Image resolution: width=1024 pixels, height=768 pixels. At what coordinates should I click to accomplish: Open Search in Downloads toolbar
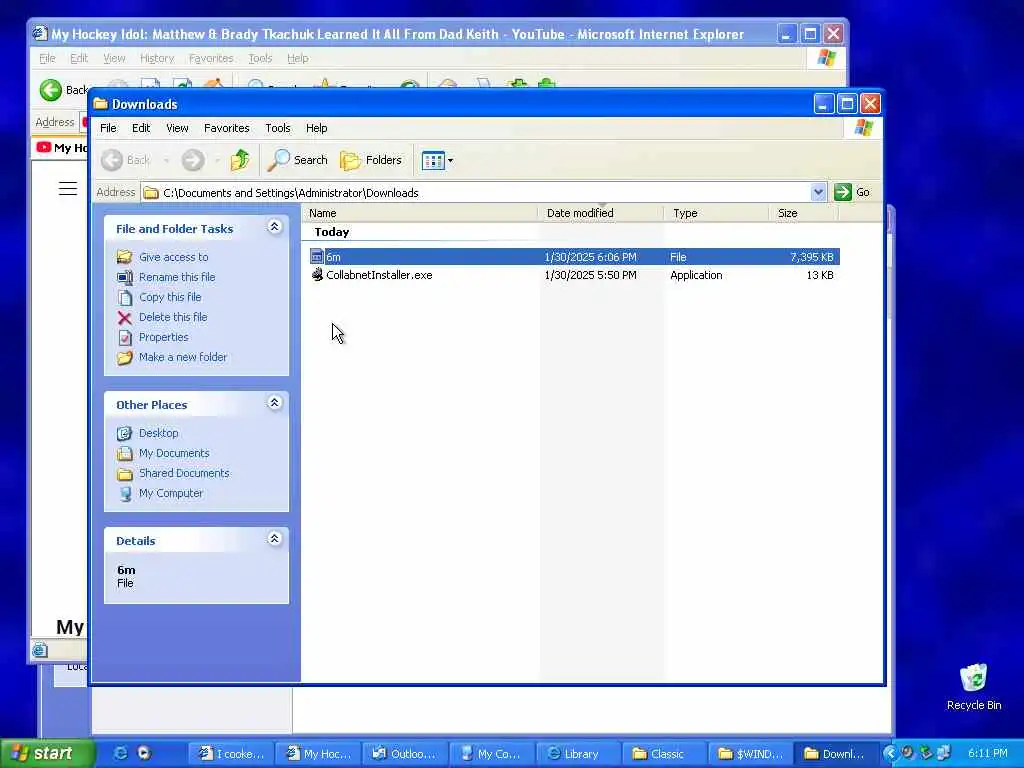(298, 160)
